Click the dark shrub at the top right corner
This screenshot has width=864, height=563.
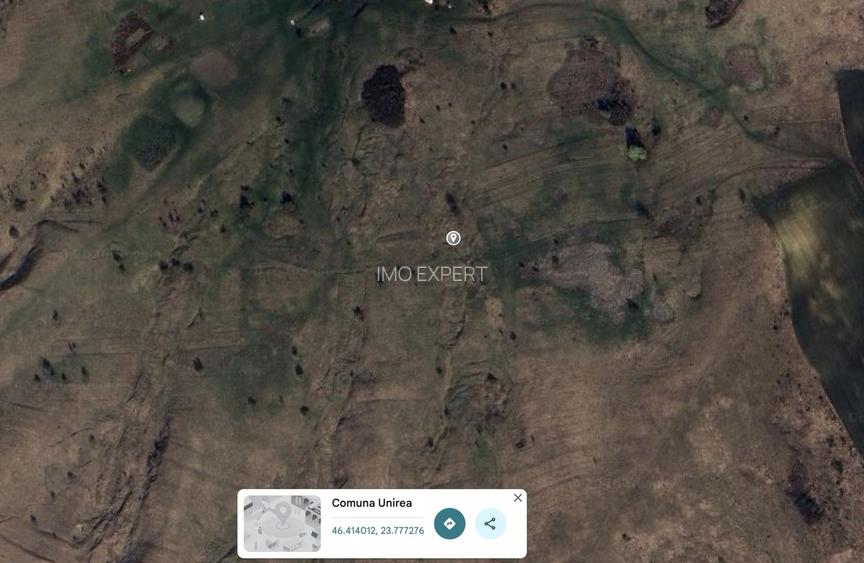[723, 11]
